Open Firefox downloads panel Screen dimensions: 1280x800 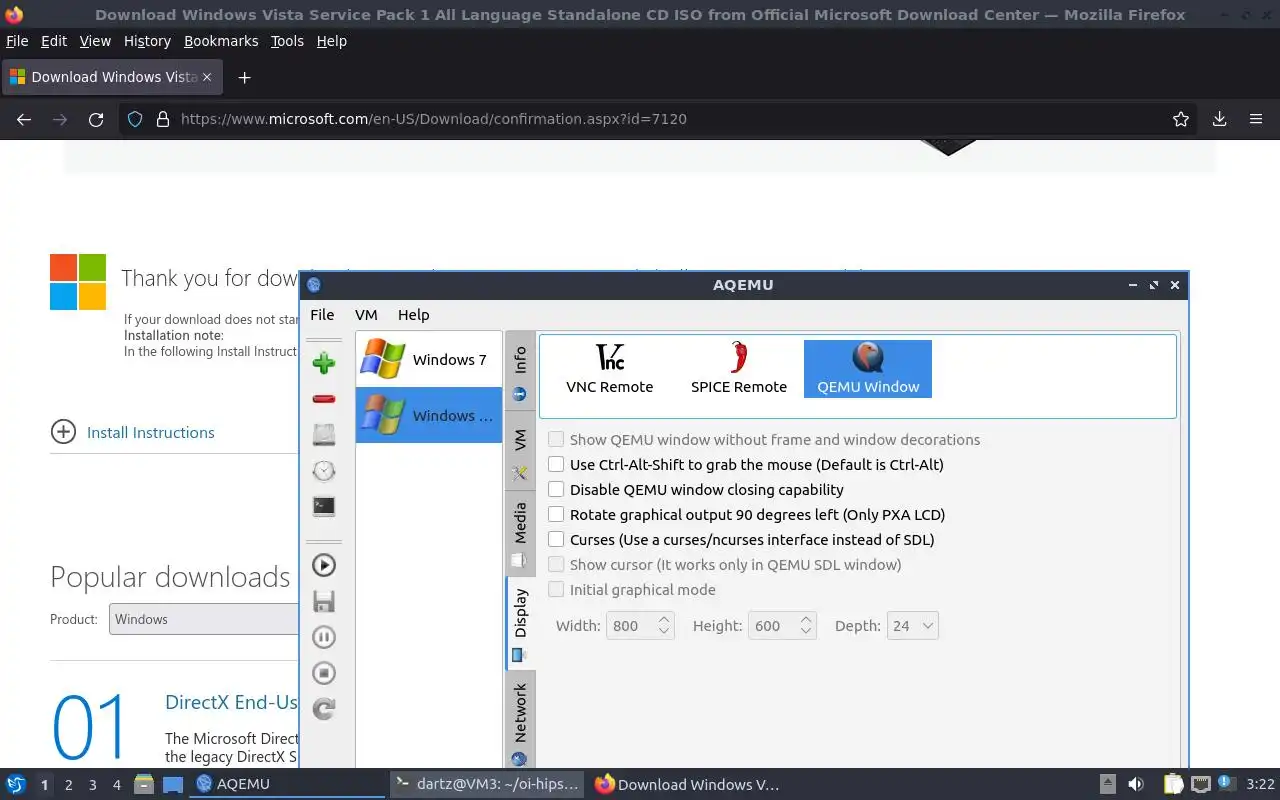click(1219, 119)
